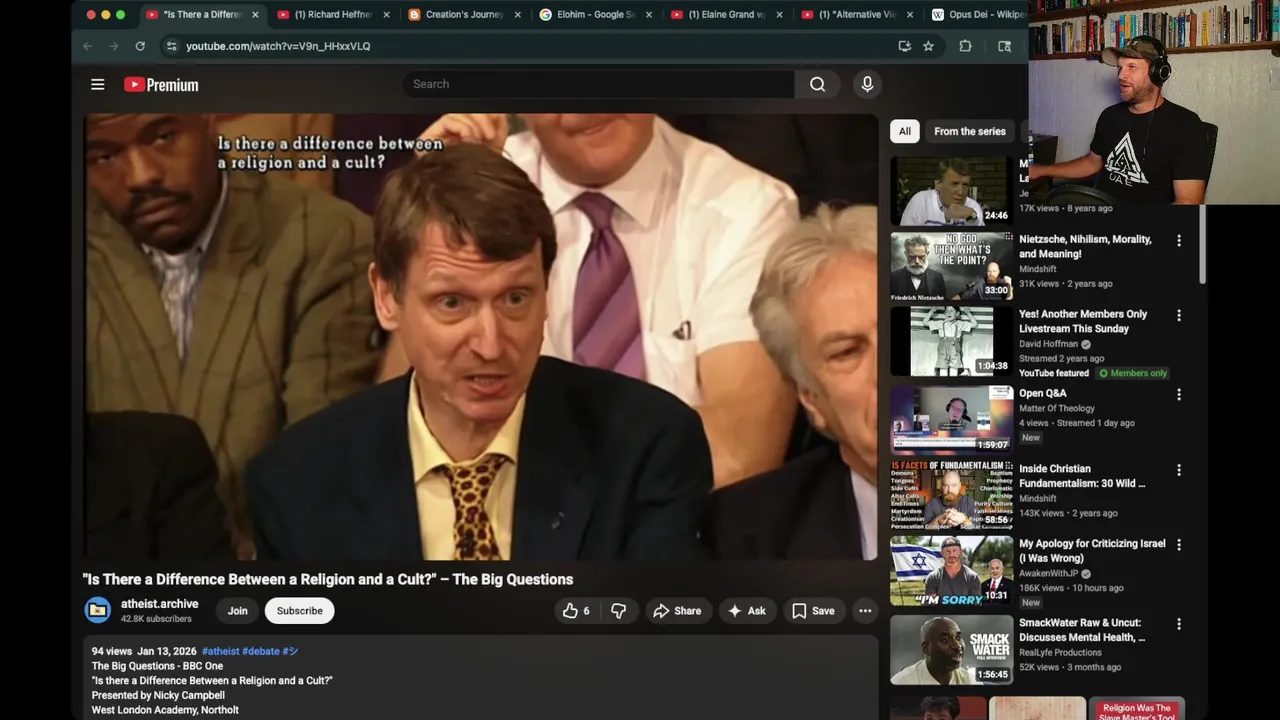Open options menu for Inside Christian Fundamentalism video
1280x720 pixels.
tap(1178, 470)
